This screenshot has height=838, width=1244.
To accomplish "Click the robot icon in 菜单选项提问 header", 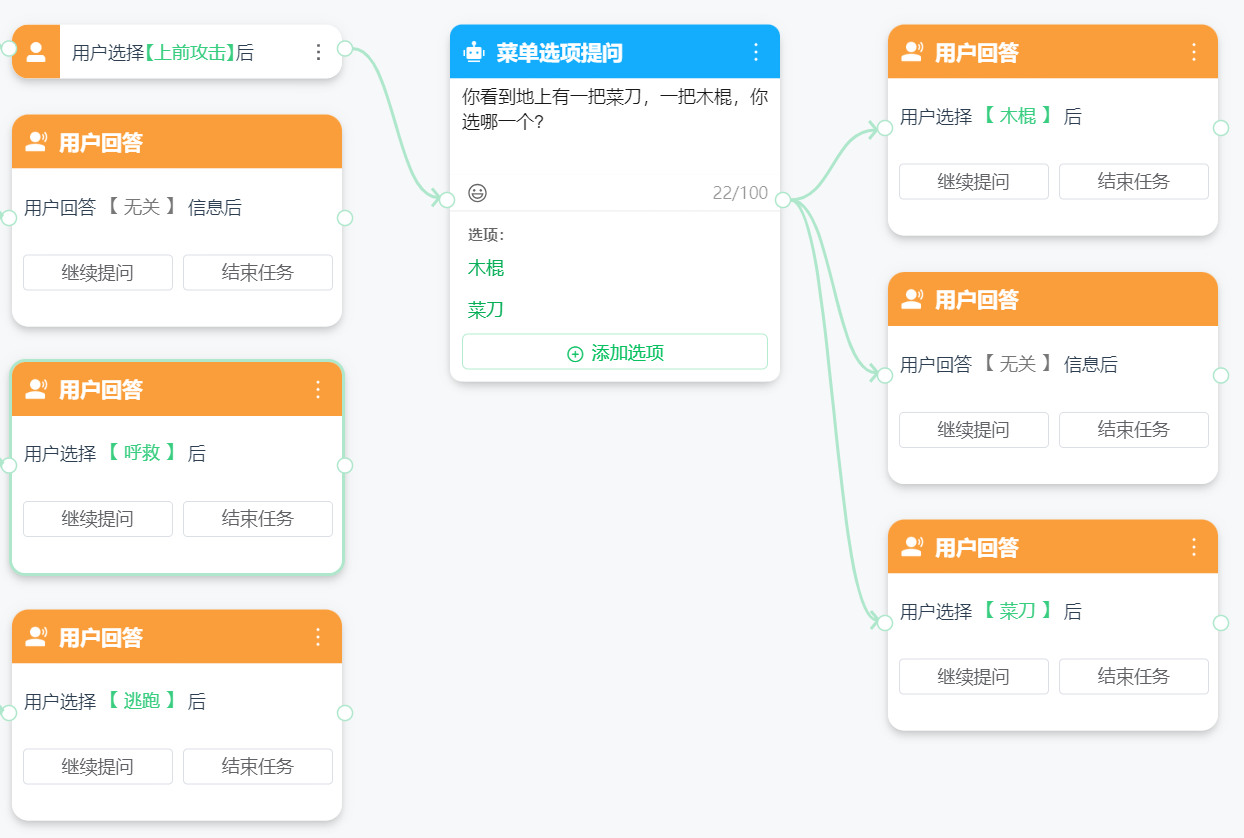I will tap(474, 53).
